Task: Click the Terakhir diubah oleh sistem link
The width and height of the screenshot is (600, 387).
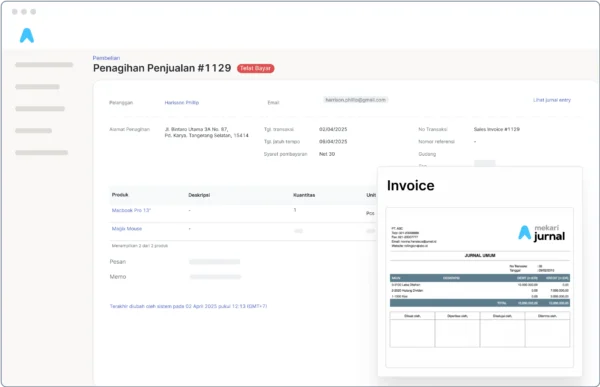Action: (188, 306)
